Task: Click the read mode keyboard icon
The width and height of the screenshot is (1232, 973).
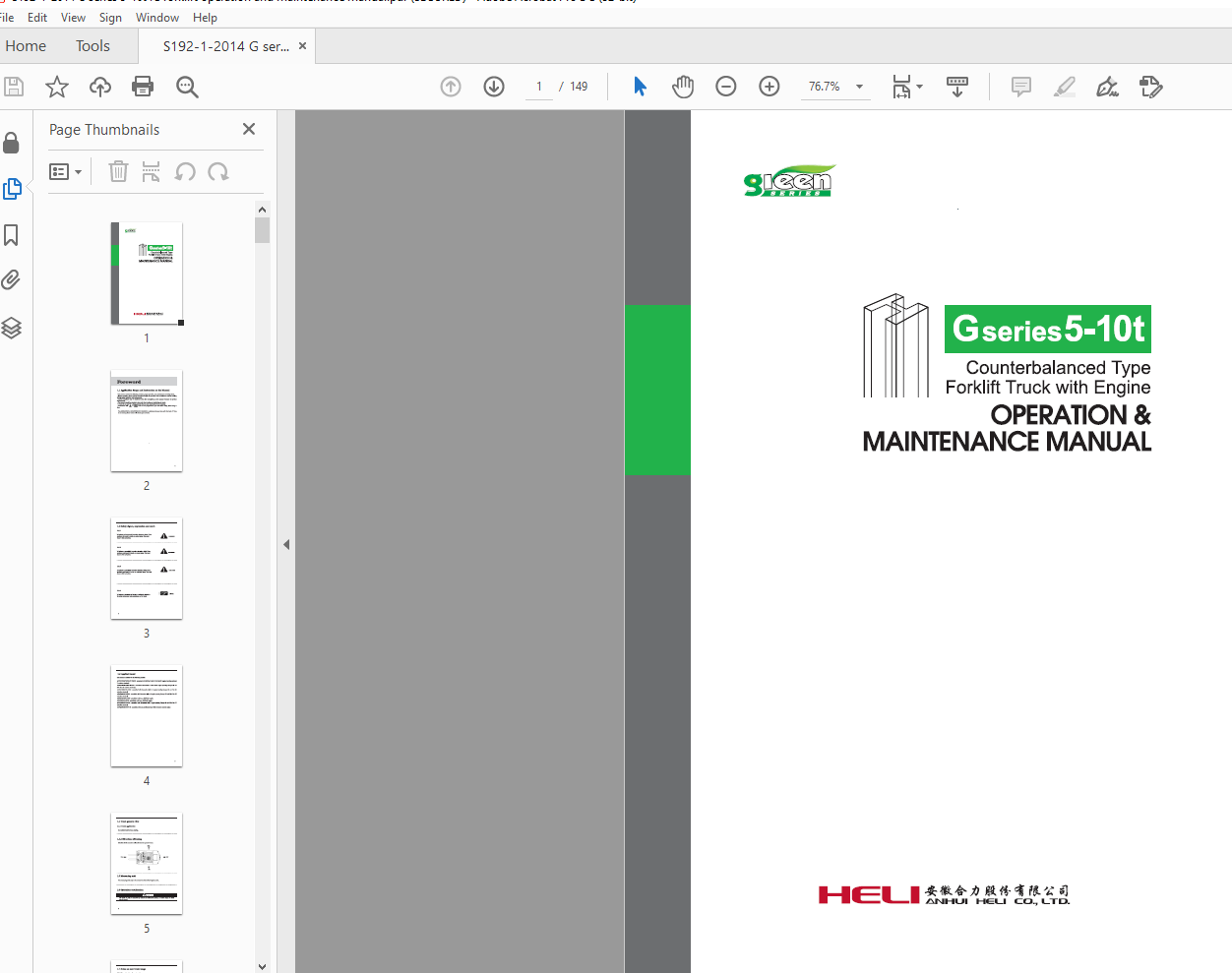Action: (957, 87)
